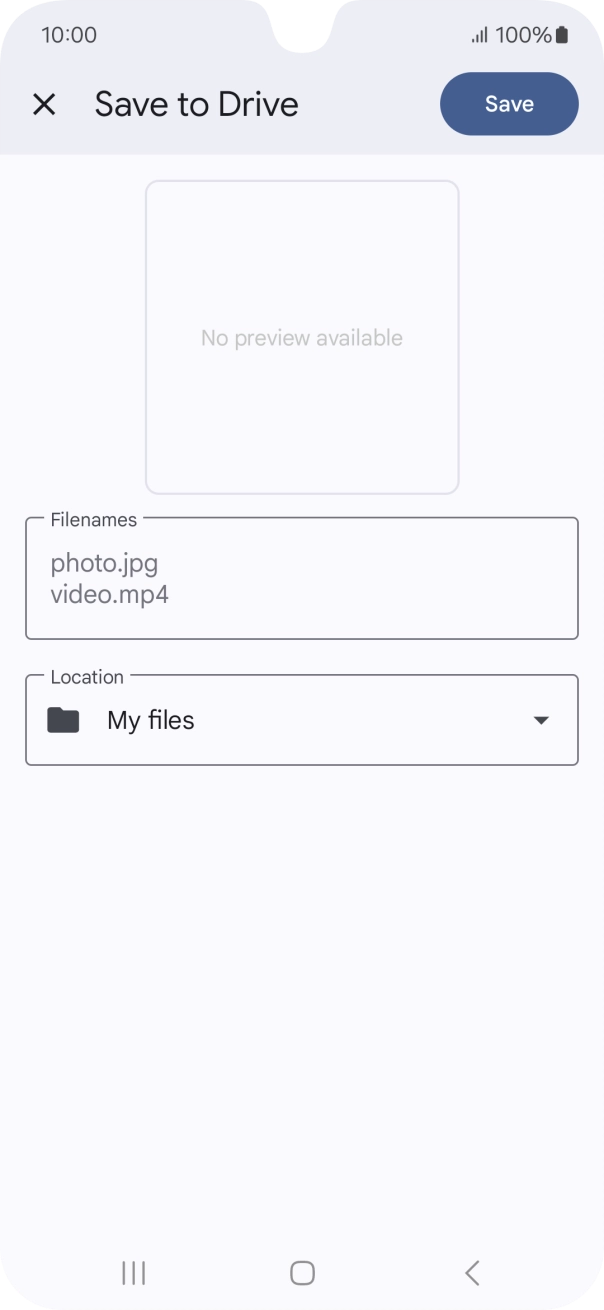Tap the Save button
604x1310 pixels.
pos(509,104)
